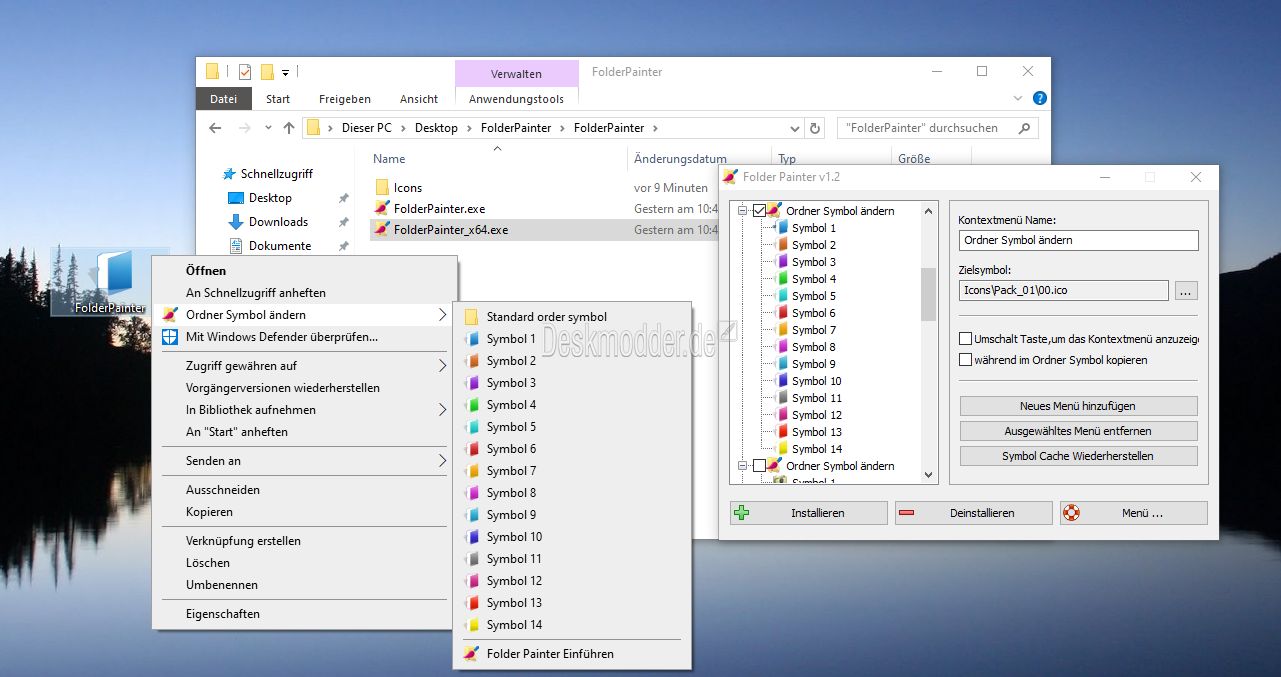
Task: Click the Explorer back arrow
Action: pyautogui.click(x=215, y=128)
